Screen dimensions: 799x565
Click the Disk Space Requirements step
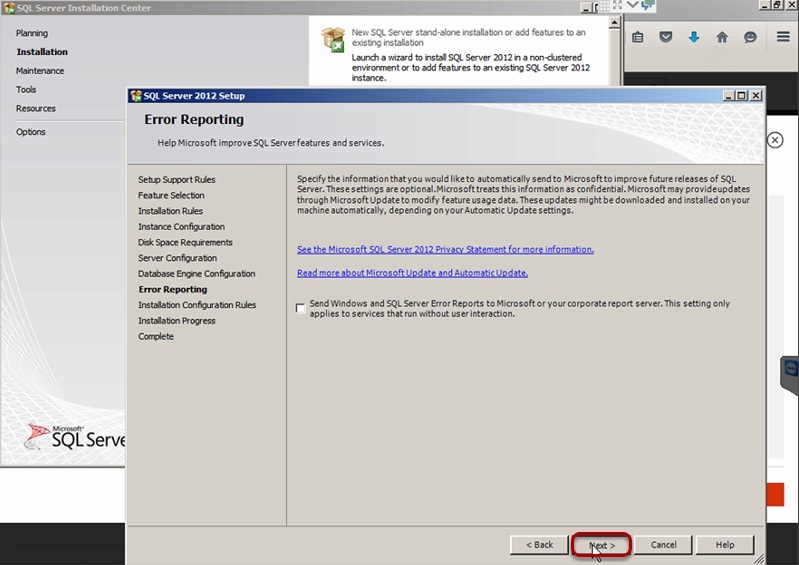(x=185, y=243)
